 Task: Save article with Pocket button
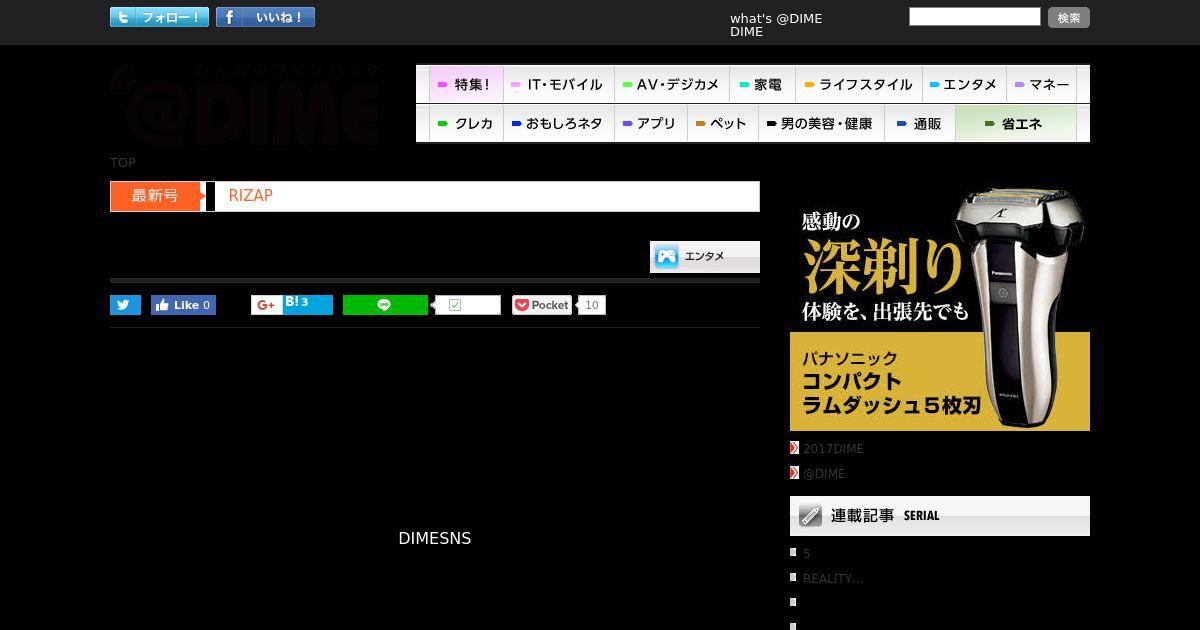click(541, 305)
